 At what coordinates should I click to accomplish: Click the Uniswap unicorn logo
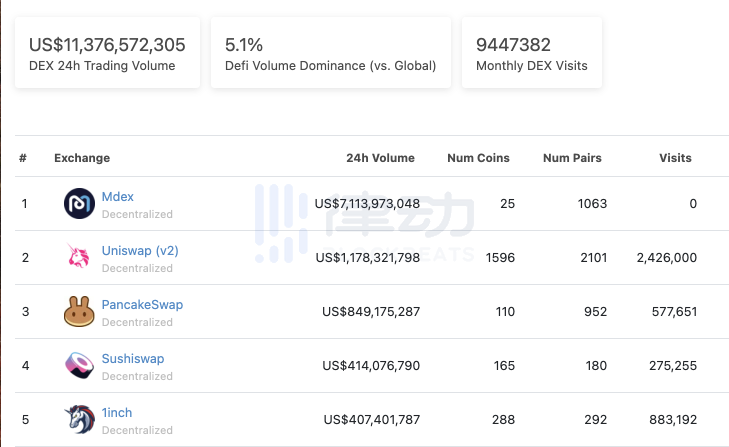[78, 256]
